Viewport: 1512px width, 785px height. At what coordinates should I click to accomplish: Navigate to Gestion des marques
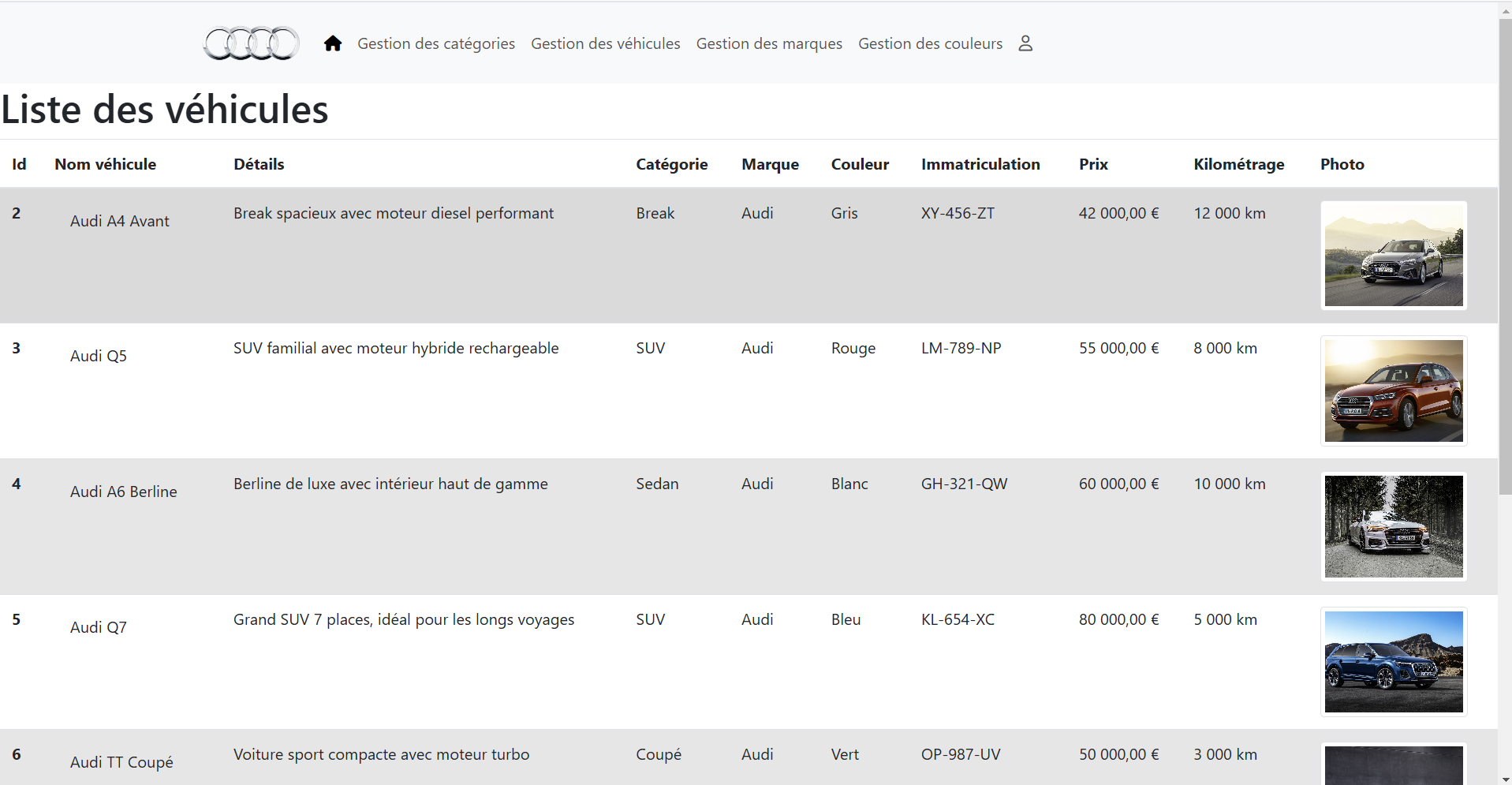[x=769, y=43]
